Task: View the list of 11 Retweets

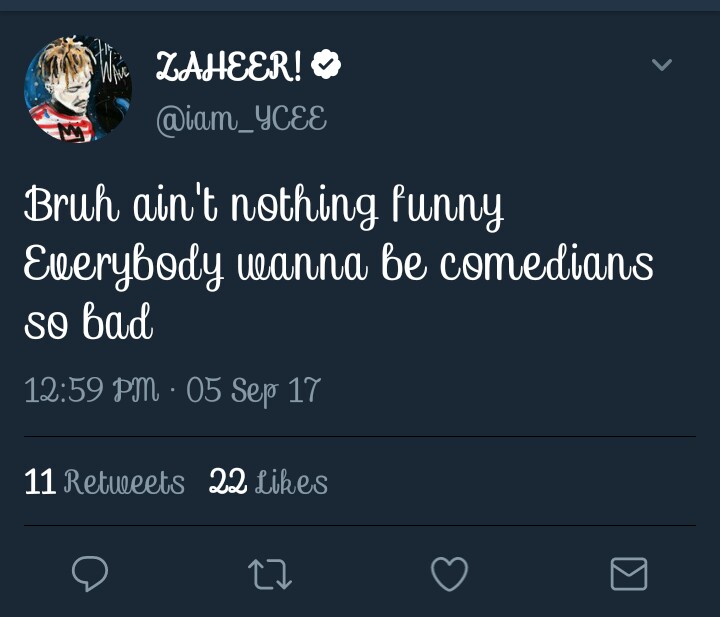Action: 105,483
